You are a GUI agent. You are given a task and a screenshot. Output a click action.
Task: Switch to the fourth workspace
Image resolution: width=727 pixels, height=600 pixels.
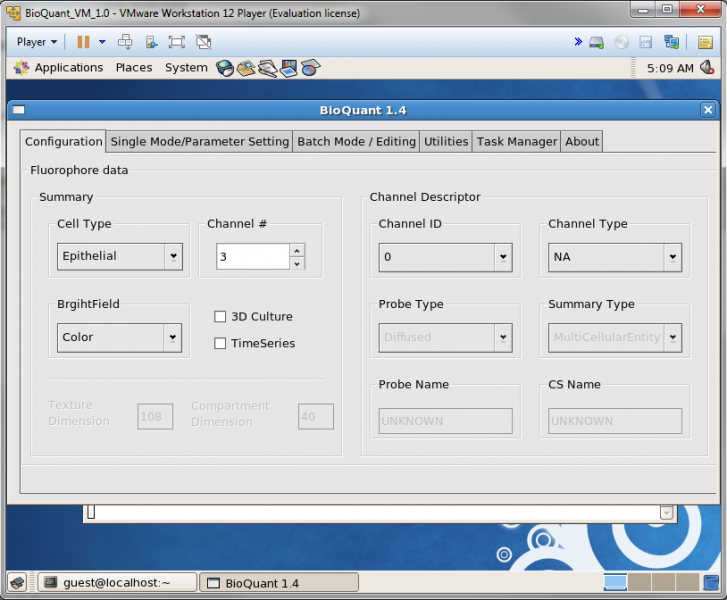[687, 582]
